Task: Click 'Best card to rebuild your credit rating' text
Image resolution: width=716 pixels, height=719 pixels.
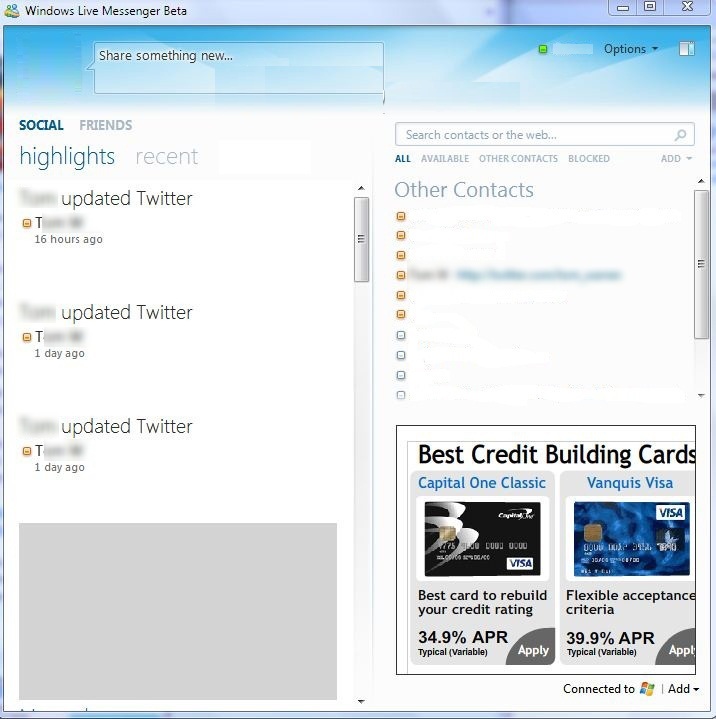Action: click(x=482, y=602)
